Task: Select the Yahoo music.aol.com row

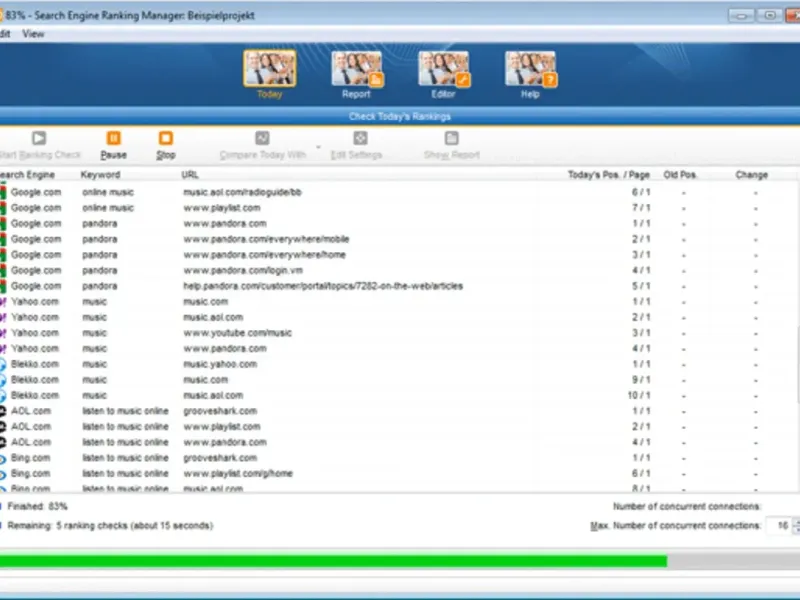Action: tap(398, 317)
